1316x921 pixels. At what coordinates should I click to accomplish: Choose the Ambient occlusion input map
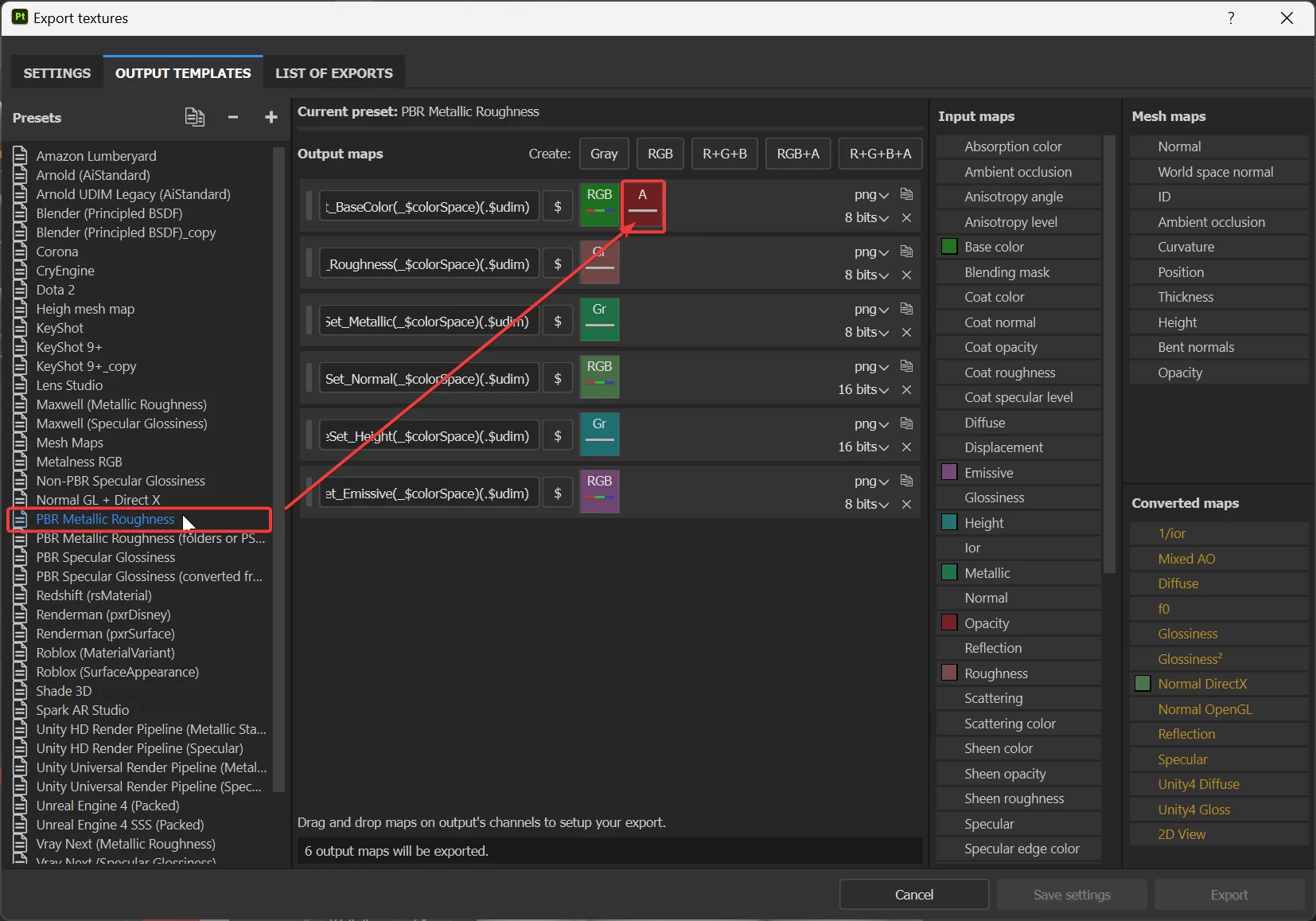(1019, 172)
